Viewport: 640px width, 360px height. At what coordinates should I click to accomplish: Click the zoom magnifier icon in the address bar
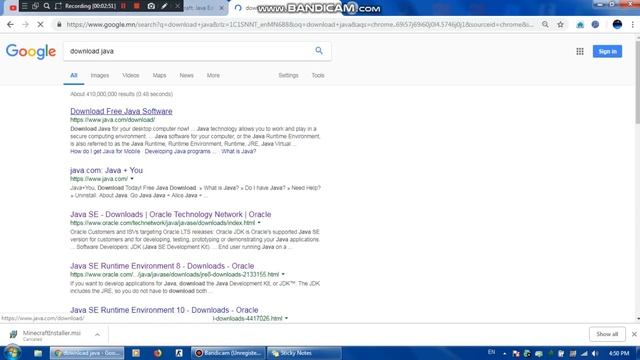545,24
